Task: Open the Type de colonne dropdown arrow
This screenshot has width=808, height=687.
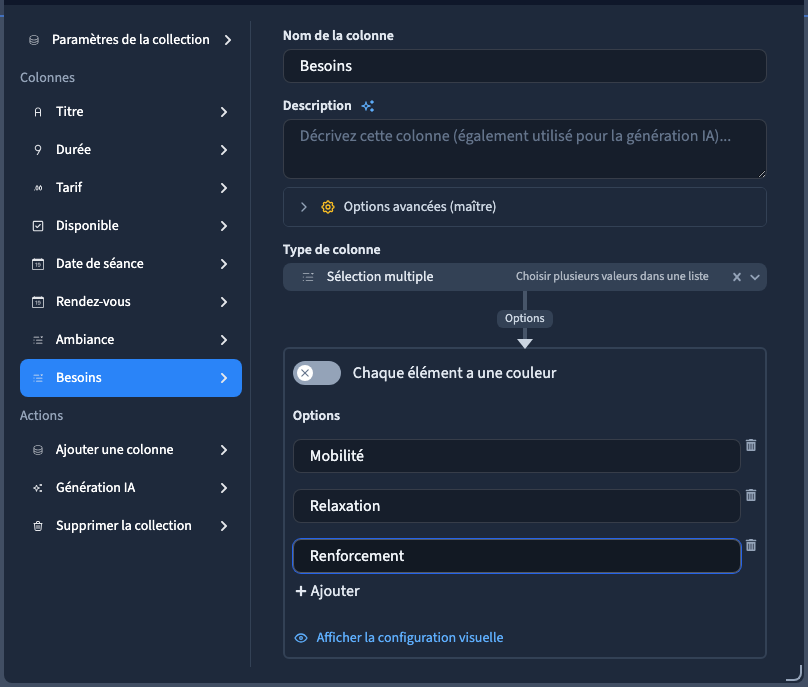Action: pos(755,277)
